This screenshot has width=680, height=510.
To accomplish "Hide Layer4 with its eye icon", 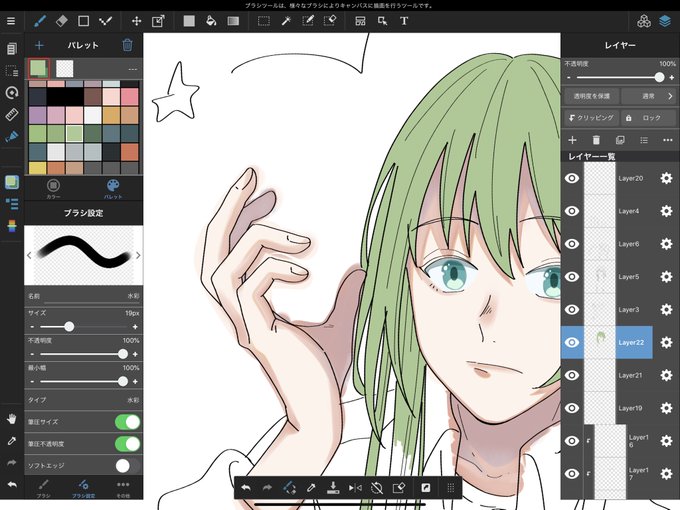I will (x=572, y=211).
